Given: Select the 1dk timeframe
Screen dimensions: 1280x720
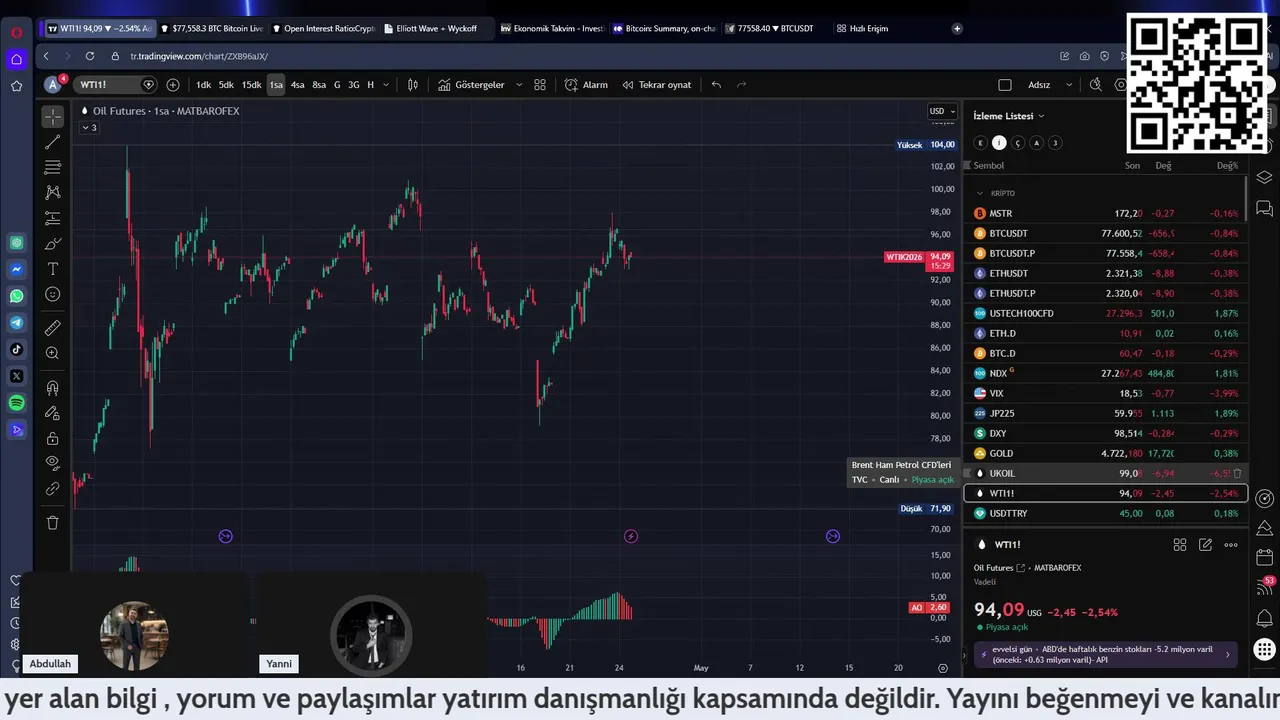Looking at the screenshot, I should coord(203,85).
